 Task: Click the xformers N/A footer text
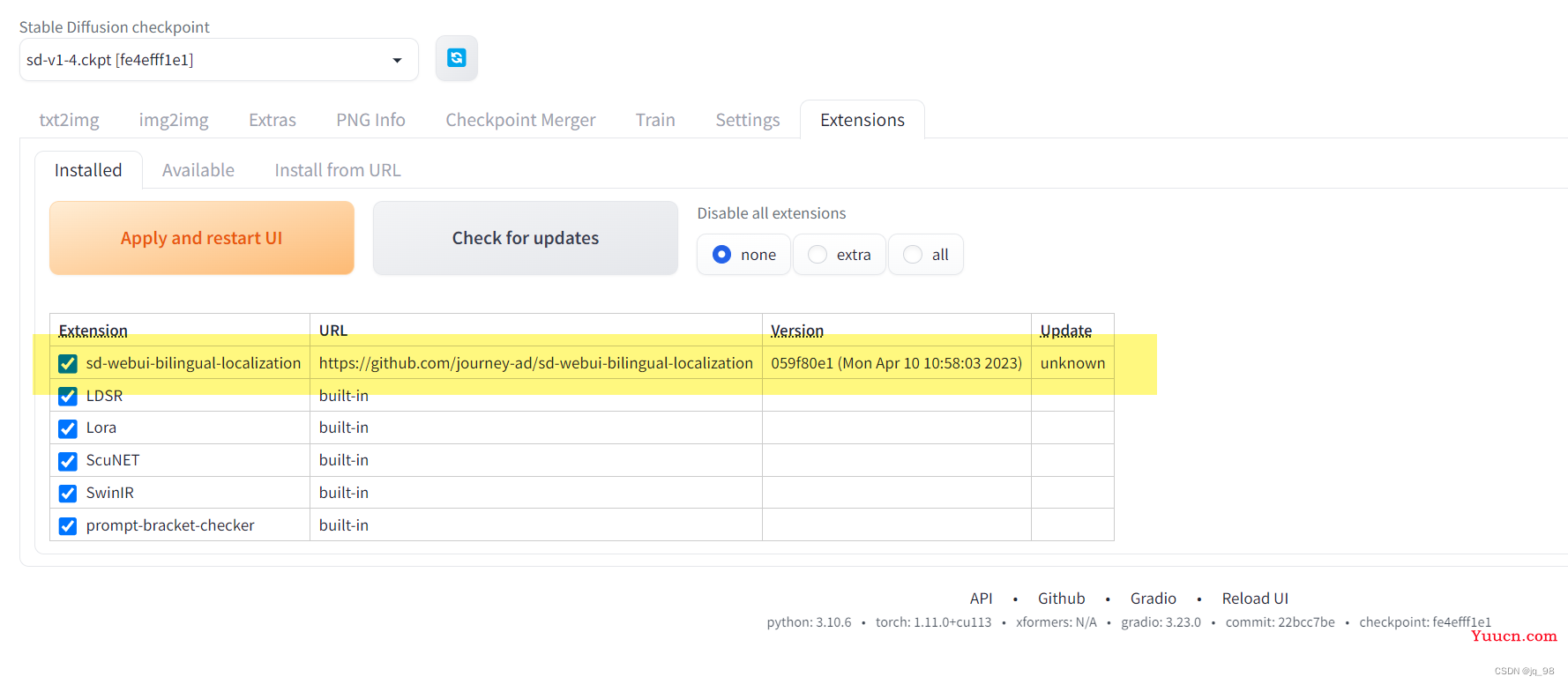1056,622
